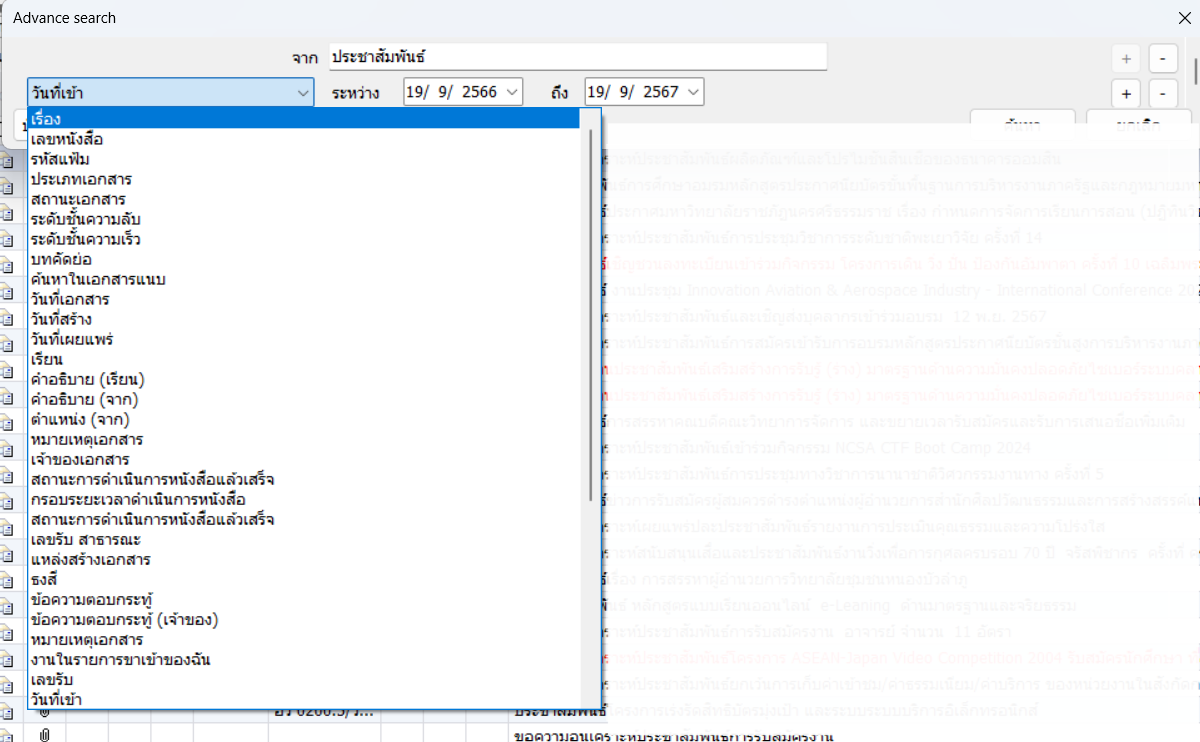Select วันที่เข้า at the bottom of list
Image resolution: width=1200 pixels, height=742 pixels.
[x=304, y=699]
